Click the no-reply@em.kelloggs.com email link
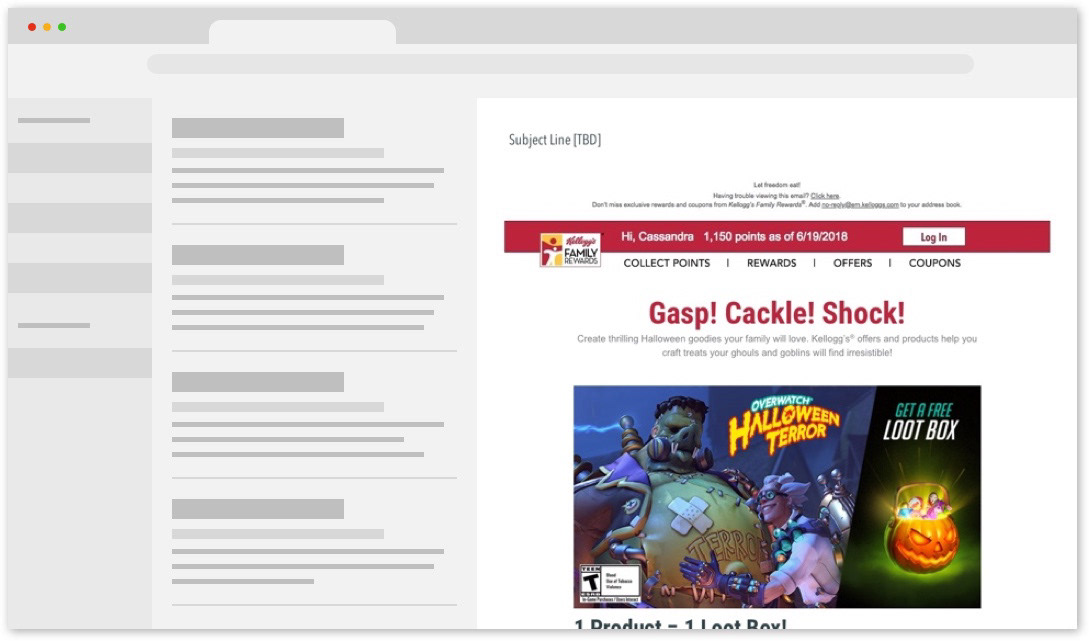 (x=860, y=205)
